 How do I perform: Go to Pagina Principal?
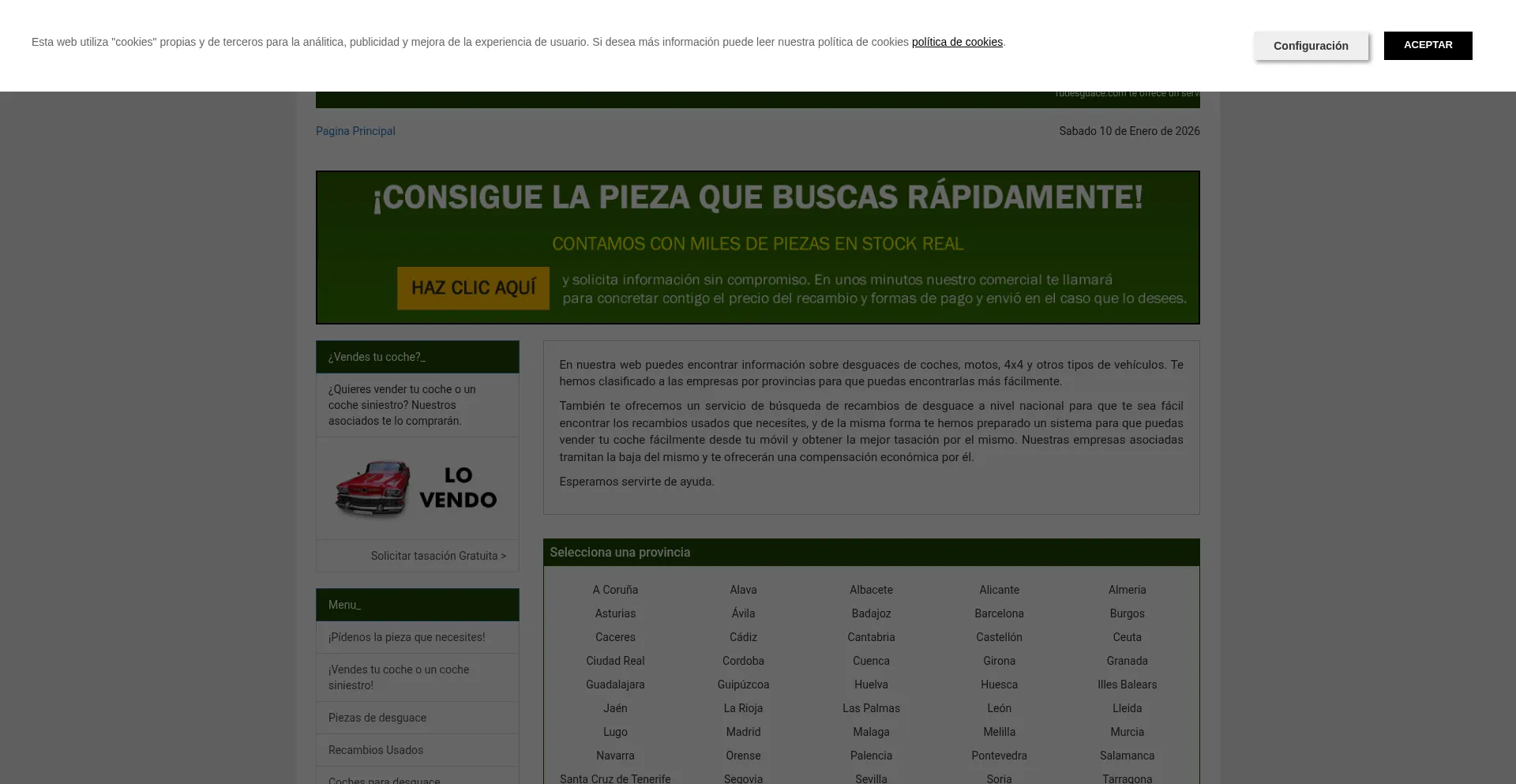click(355, 131)
